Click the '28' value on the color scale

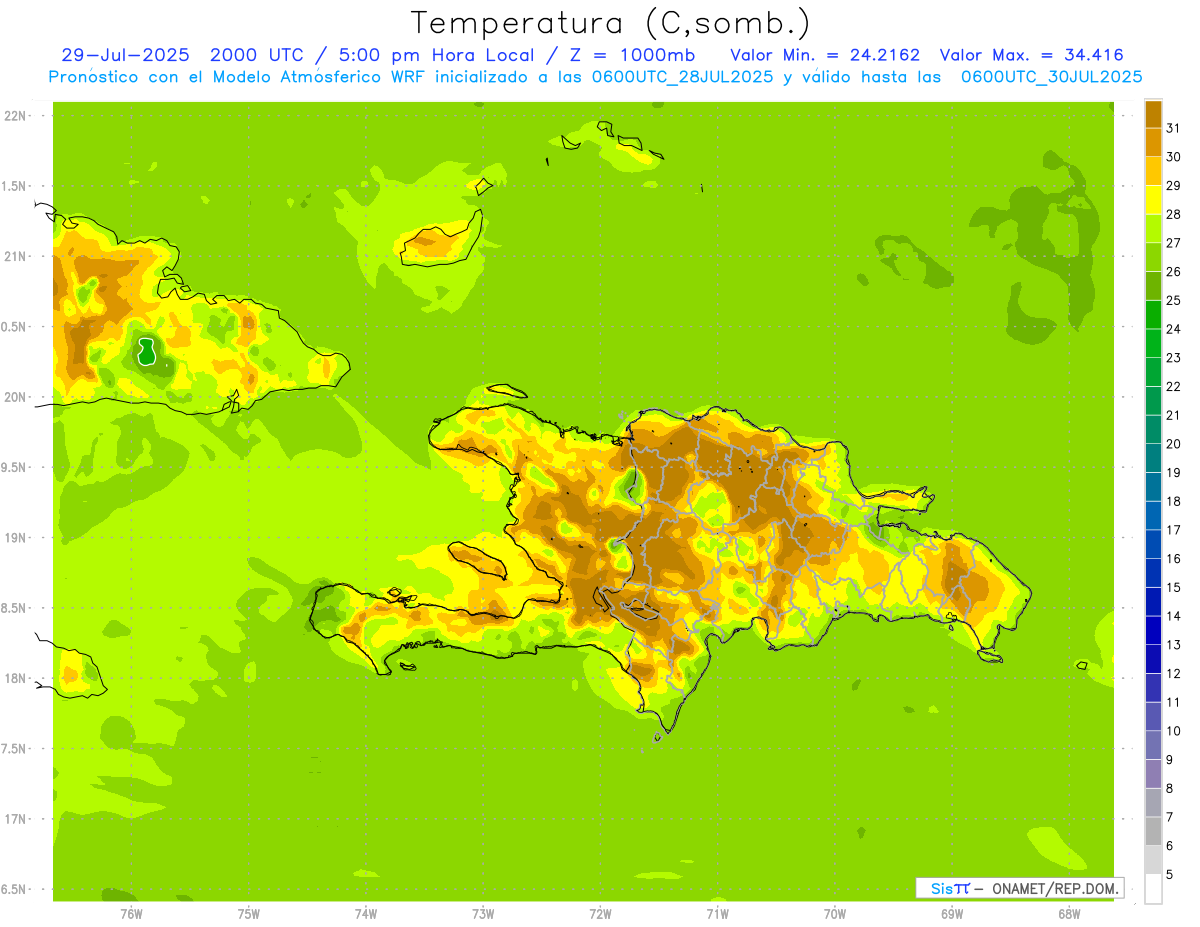tap(1174, 213)
